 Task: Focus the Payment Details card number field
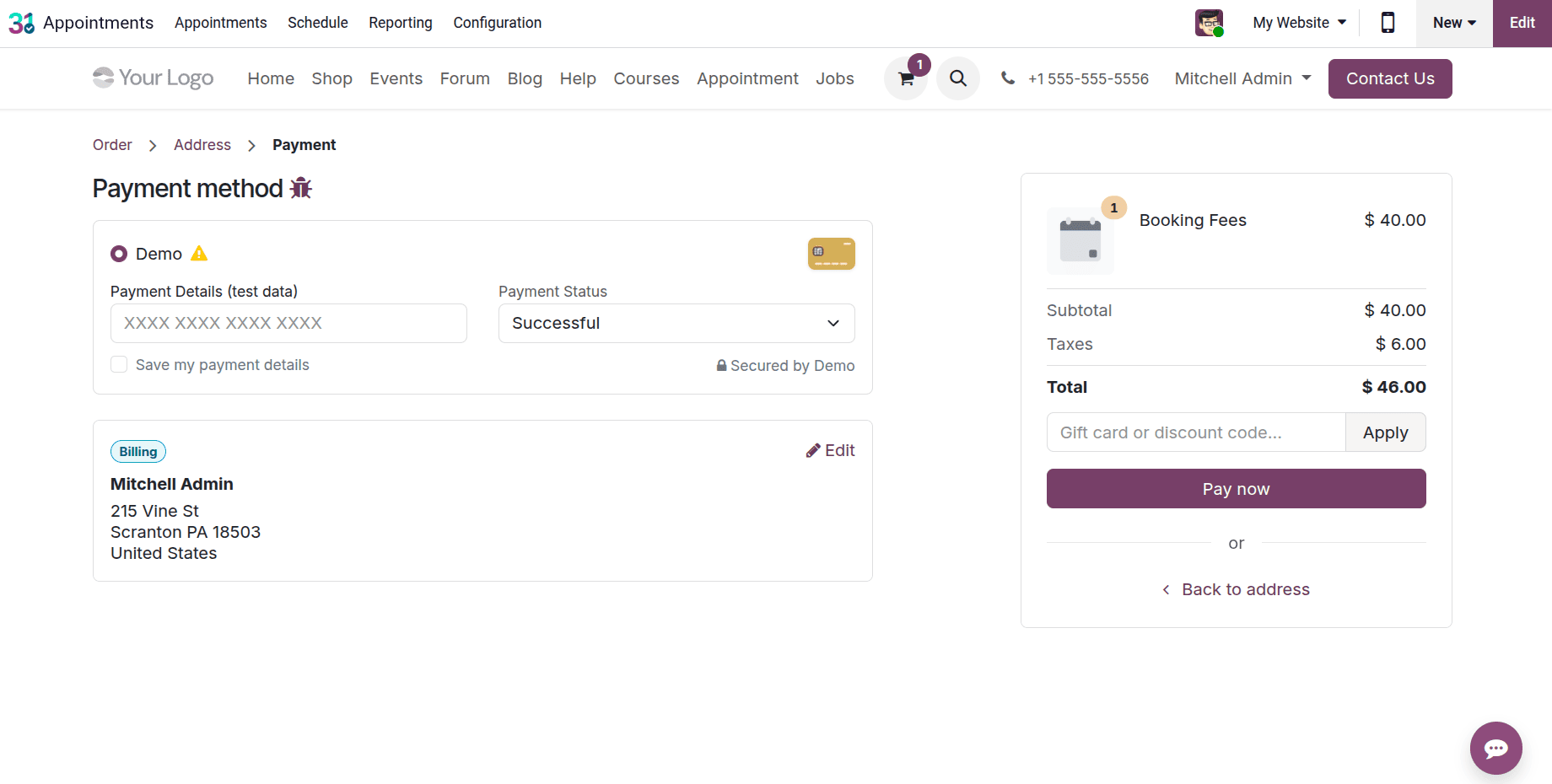[x=288, y=323]
